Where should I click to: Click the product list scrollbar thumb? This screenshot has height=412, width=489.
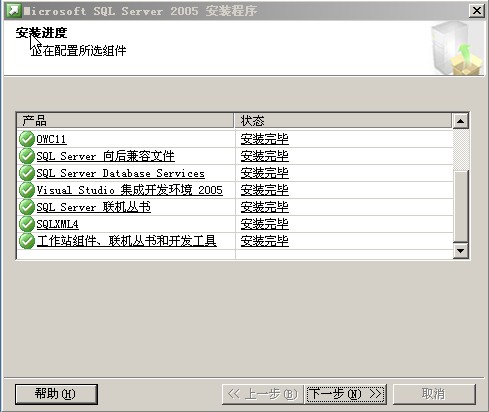click(x=461, y=206)
